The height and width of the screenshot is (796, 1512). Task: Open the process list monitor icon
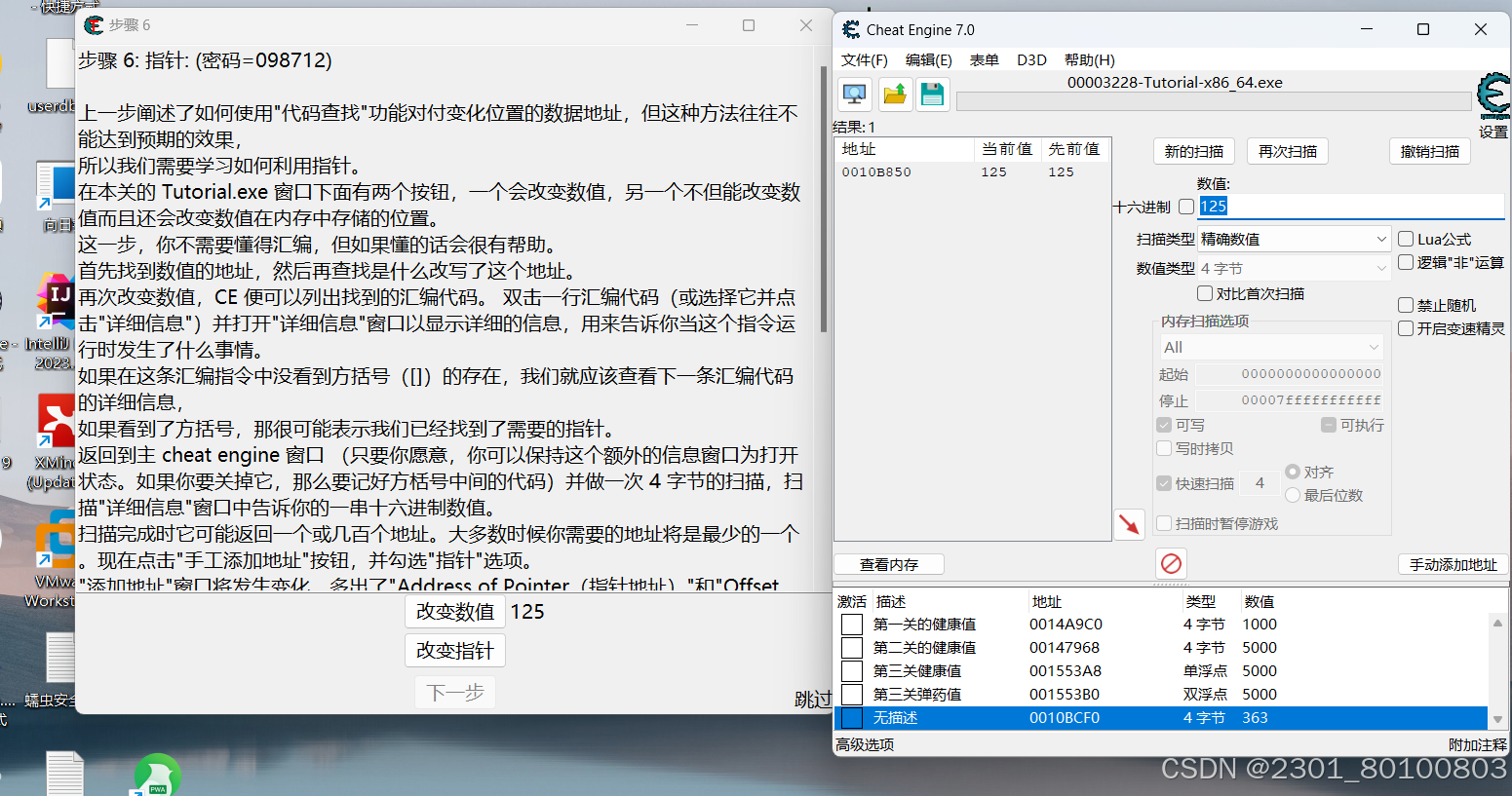click(x=854, y=95)
